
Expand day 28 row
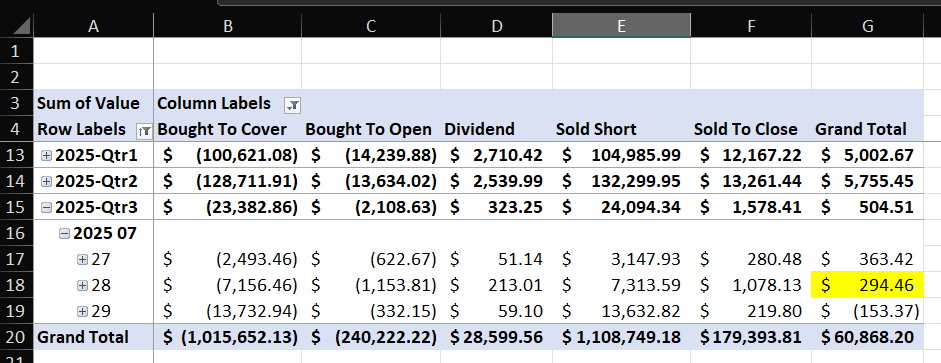click(83, 286)
